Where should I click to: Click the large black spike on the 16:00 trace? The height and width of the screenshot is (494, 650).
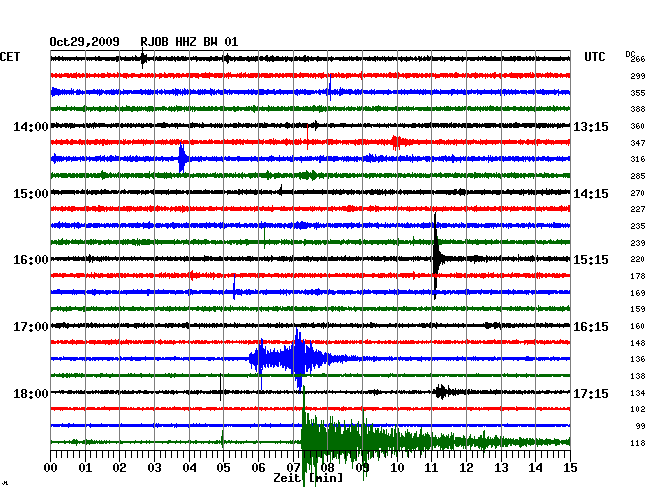[x=436, y=257]
